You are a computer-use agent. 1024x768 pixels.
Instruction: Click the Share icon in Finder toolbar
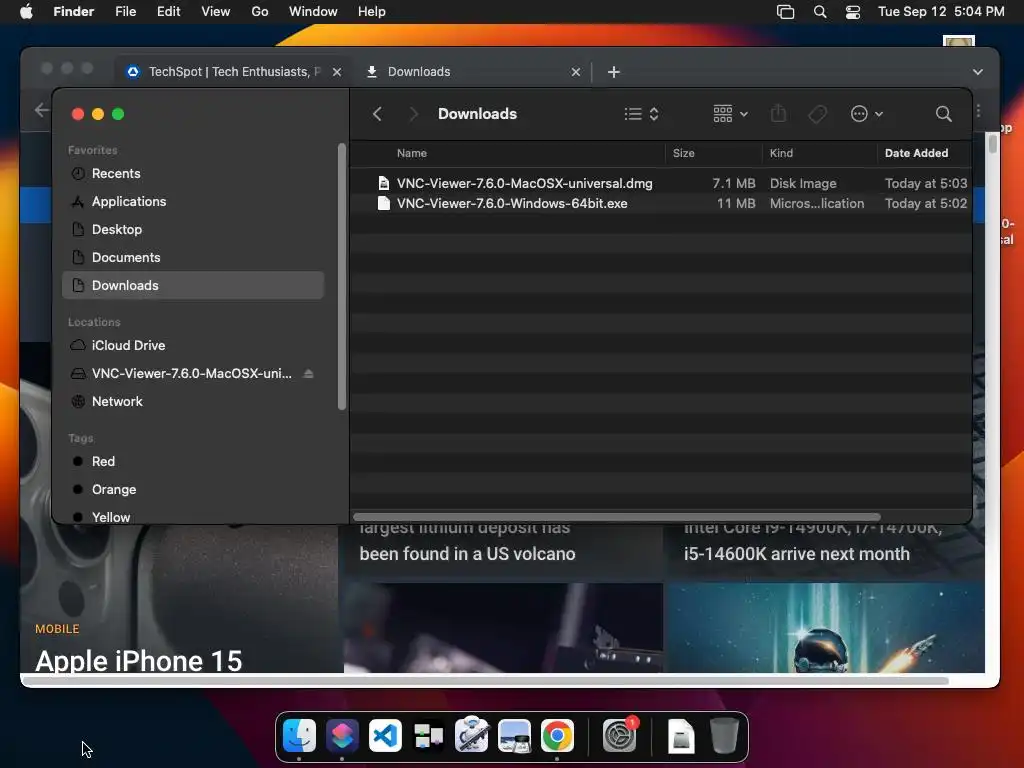(x=778, y=114)
